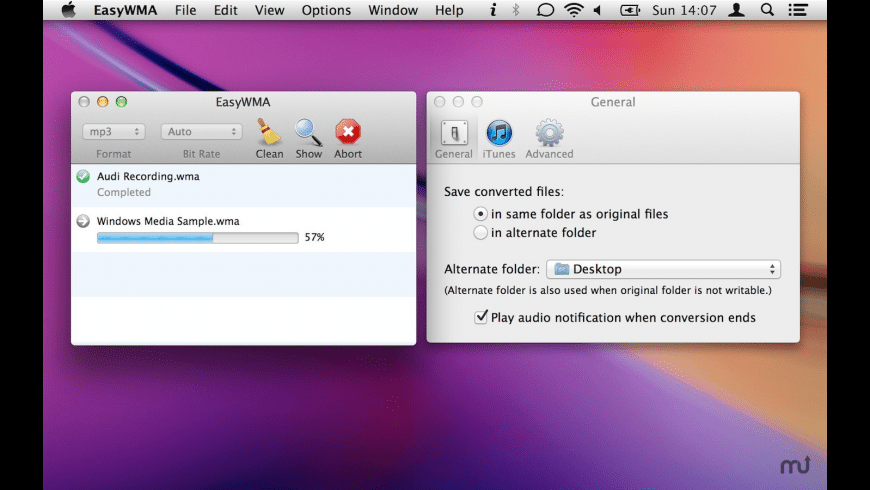Abort the conversion with the red icon
870x490 pixels.
348,132
